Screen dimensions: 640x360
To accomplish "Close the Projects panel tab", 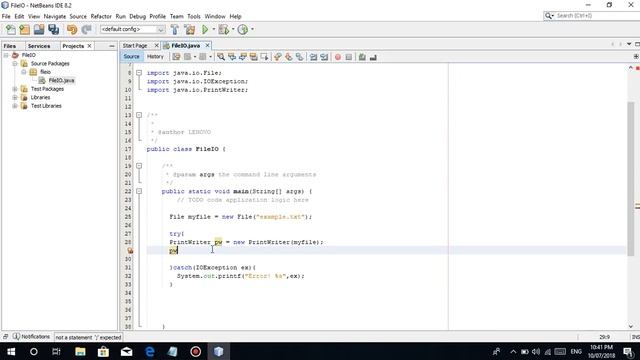I will tap(89, 46).
